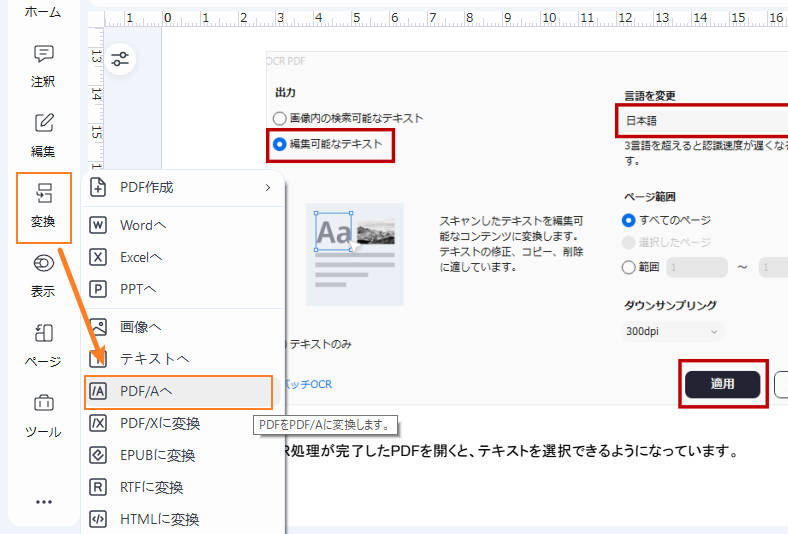Click the 適用 apply button
Image resolution: width=788 pixels, height=534 pixels.
(x=722, y=384)
